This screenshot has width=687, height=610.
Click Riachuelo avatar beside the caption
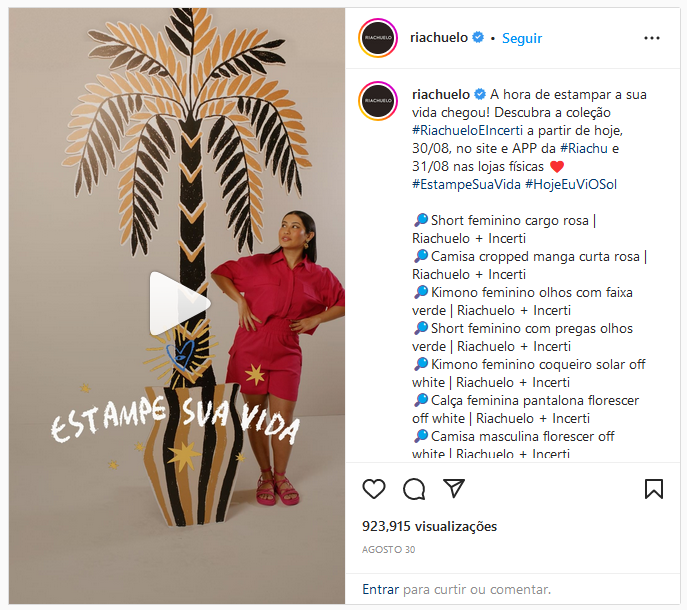(378, 100)
